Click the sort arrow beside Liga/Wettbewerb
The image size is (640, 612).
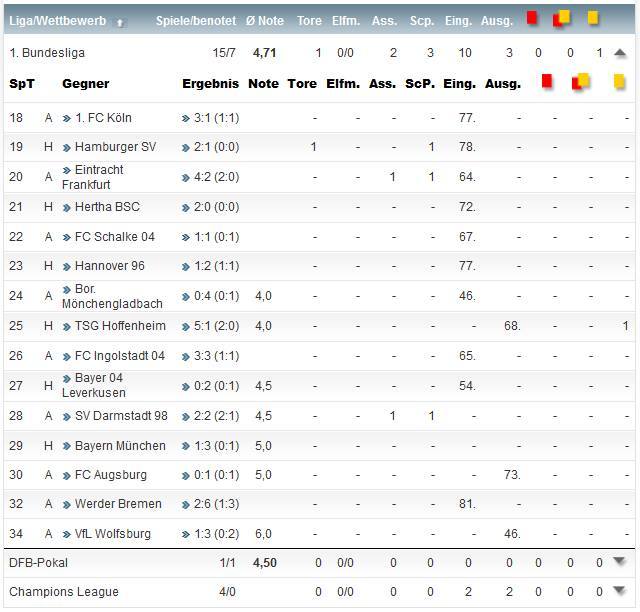tap(121, 21)
